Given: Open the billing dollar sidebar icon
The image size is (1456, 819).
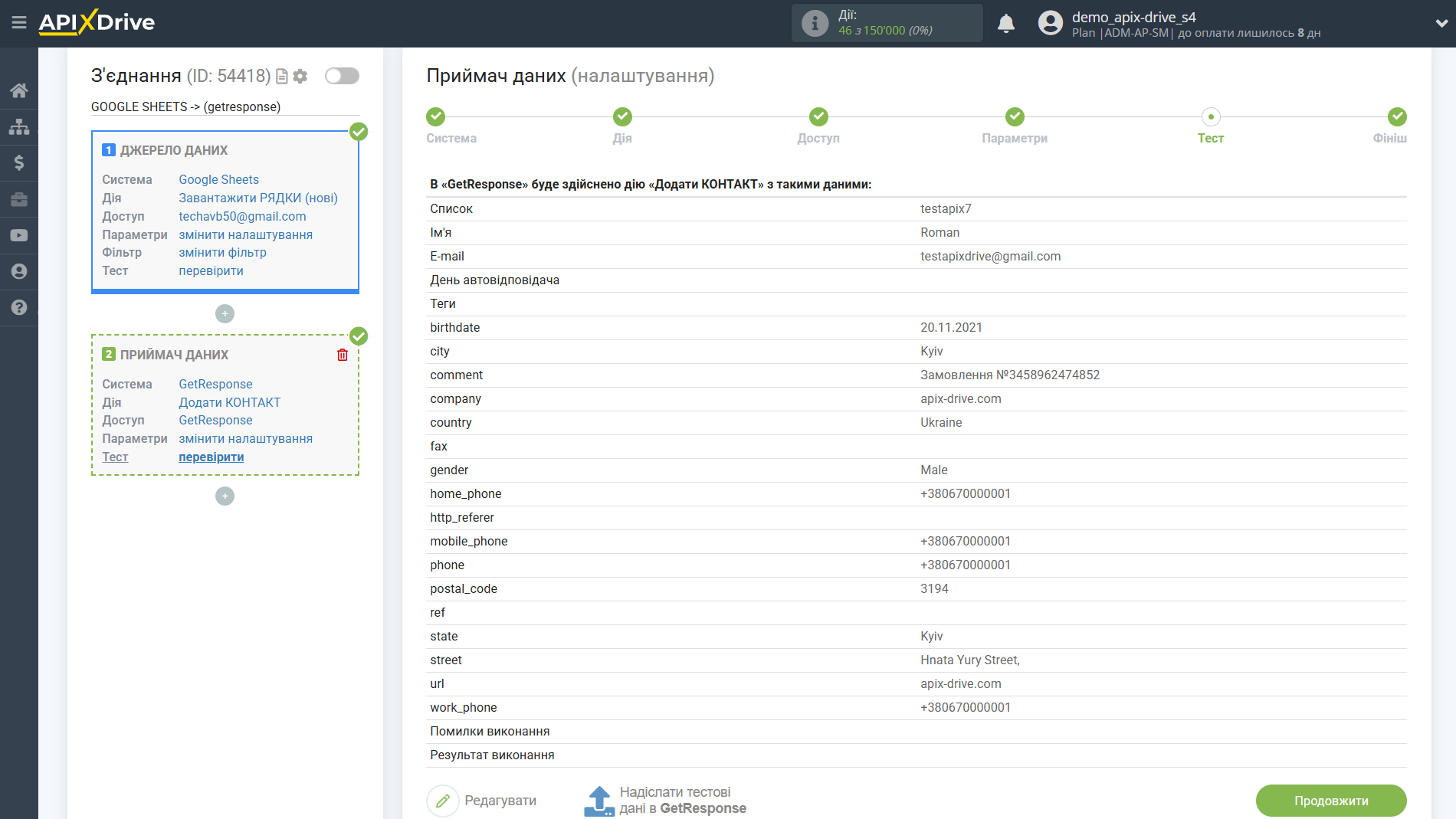Looking at the screenshot, I should (x=19, y=162).
